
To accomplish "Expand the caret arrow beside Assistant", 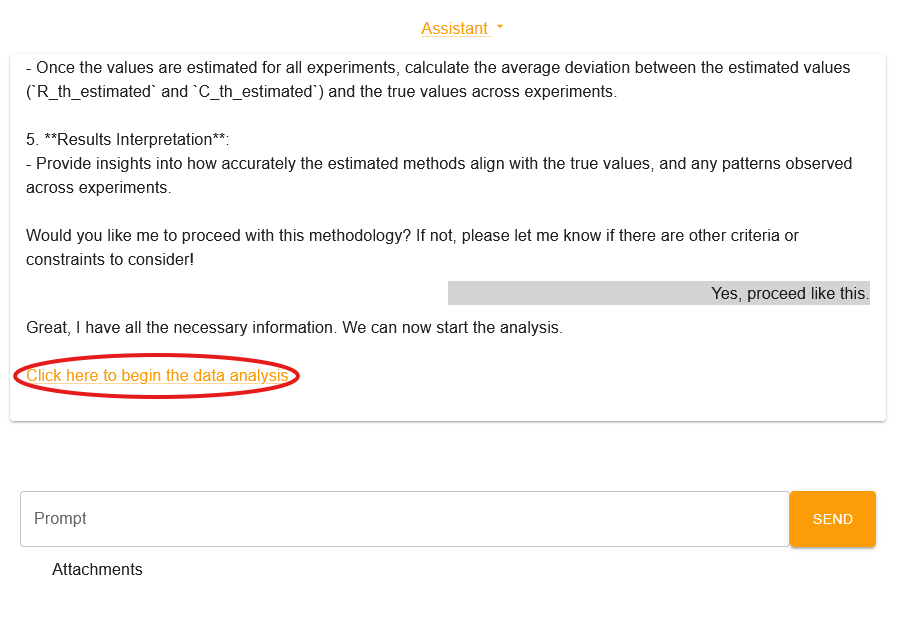I will 500,27.
